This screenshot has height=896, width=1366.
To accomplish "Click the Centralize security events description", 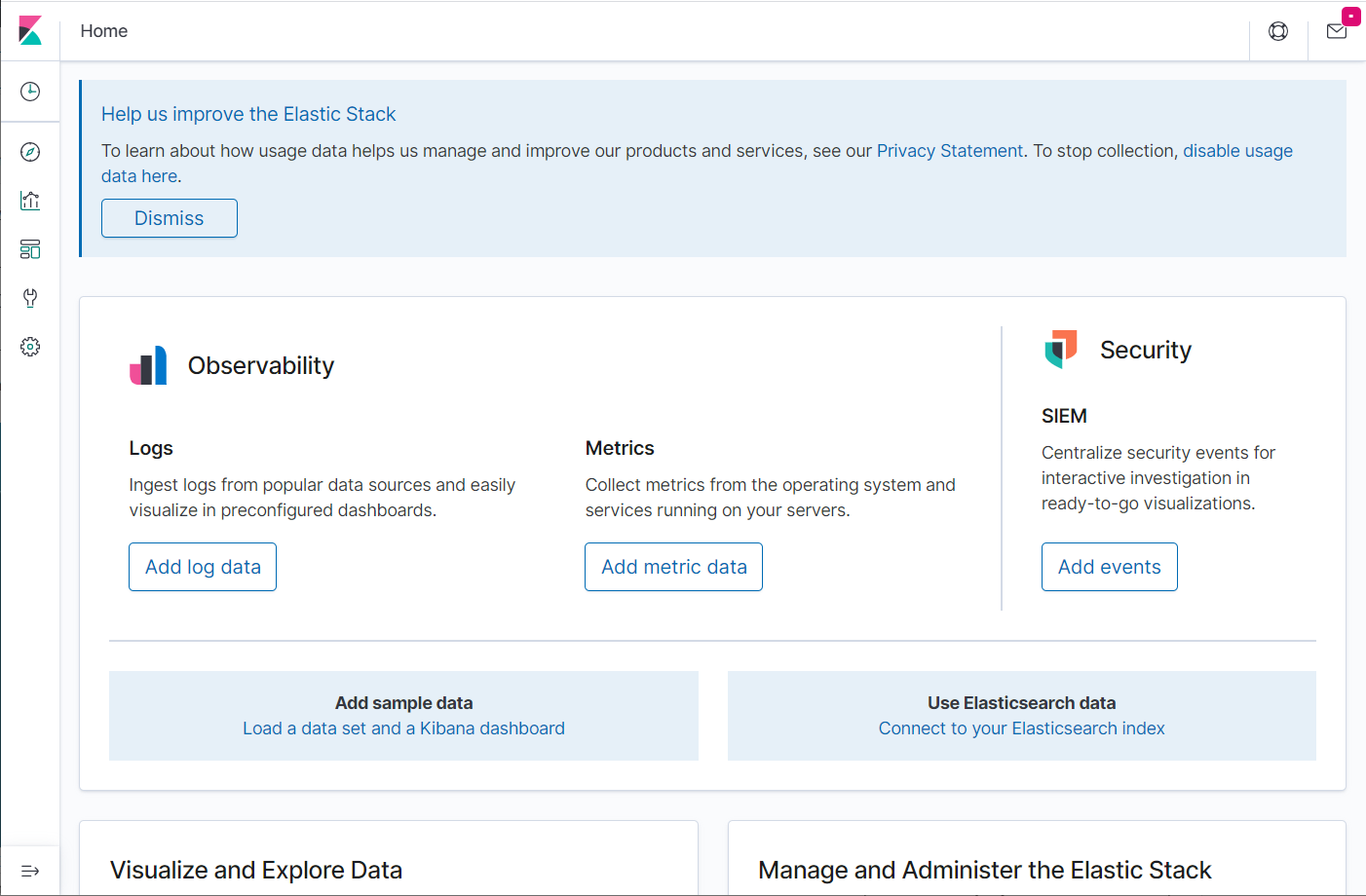I will (1158, 478).
